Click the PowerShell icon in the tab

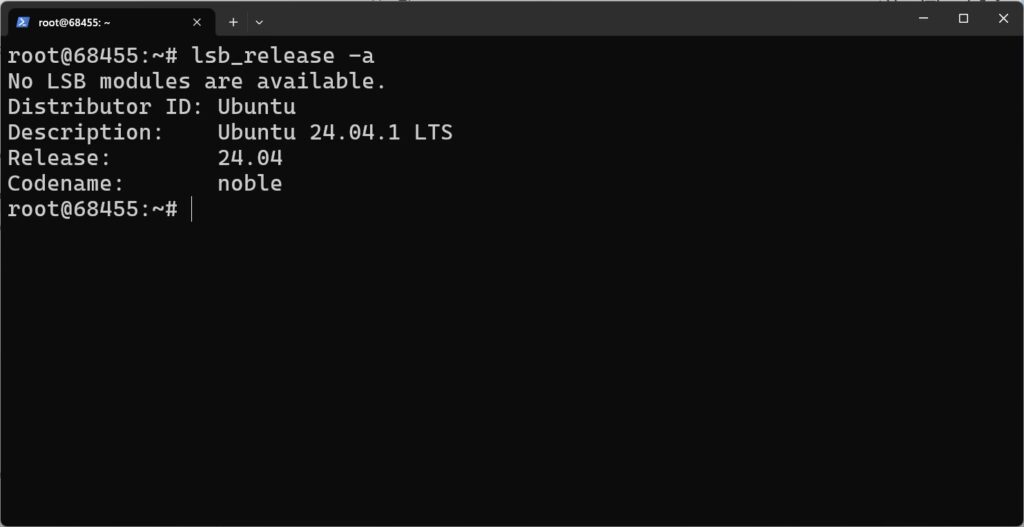point(23,21)
